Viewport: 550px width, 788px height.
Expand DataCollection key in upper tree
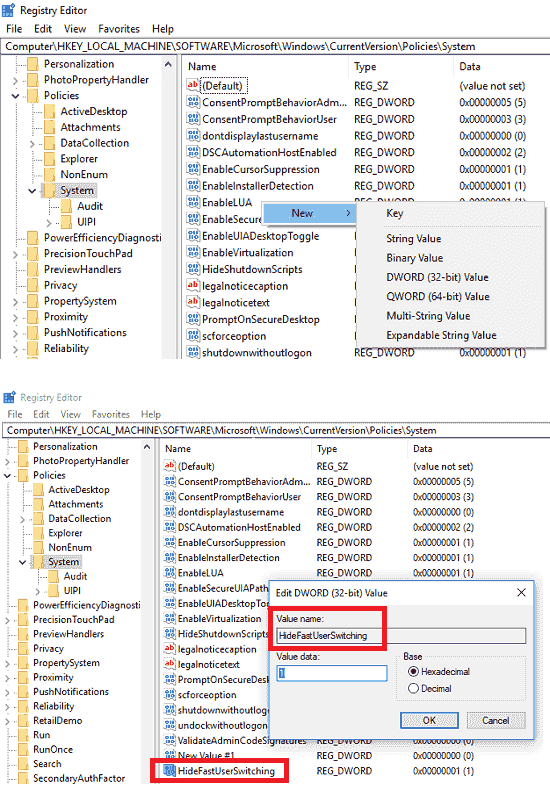coord(32,143)
